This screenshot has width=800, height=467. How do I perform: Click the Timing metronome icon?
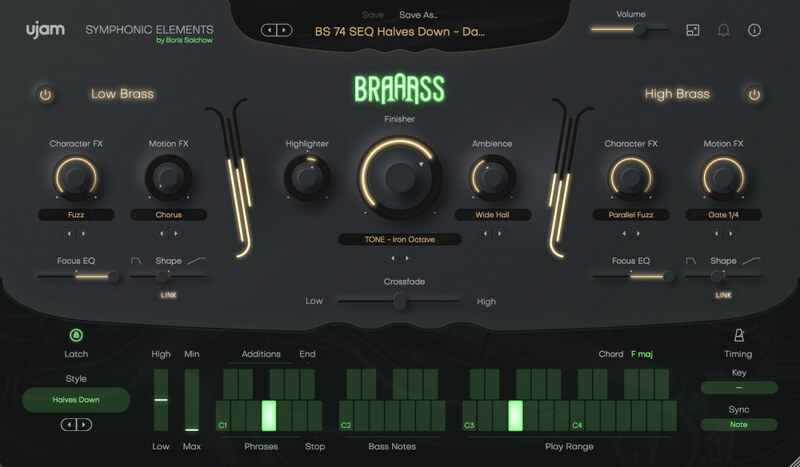click(x=739, y=336)
